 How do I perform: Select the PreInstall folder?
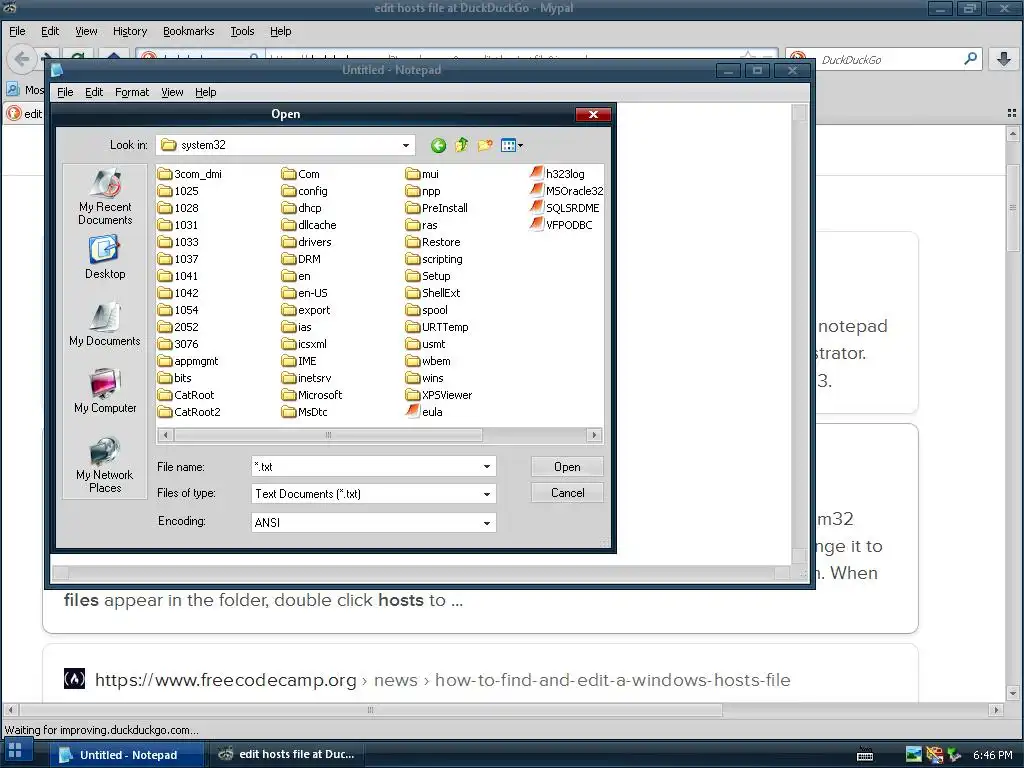(x=437, y=208)
